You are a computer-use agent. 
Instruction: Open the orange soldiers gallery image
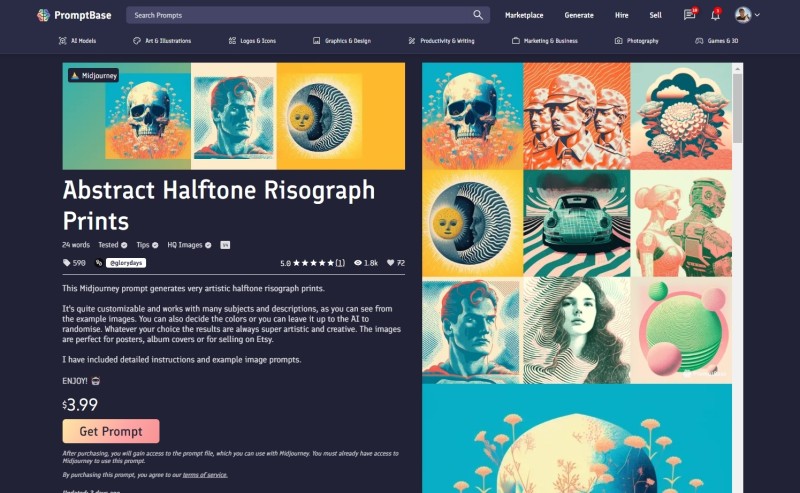(x=577, y=116)
